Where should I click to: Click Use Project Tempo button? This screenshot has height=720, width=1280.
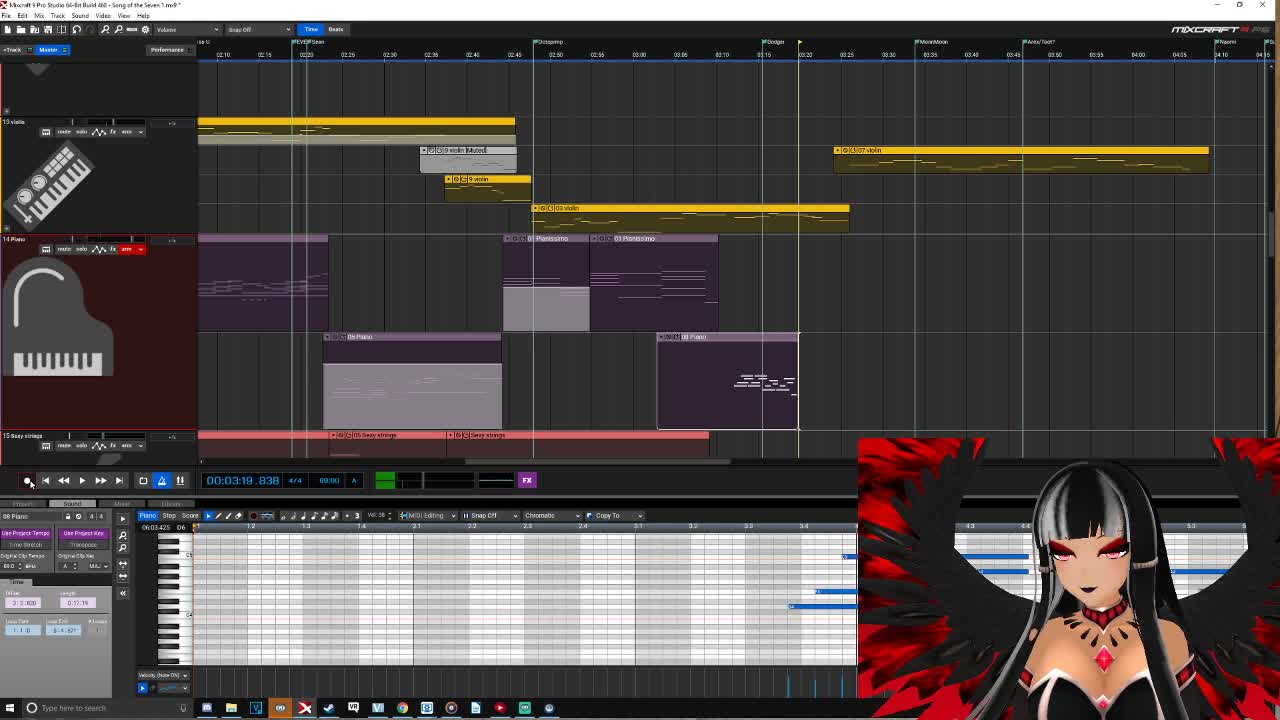point(25,534)
